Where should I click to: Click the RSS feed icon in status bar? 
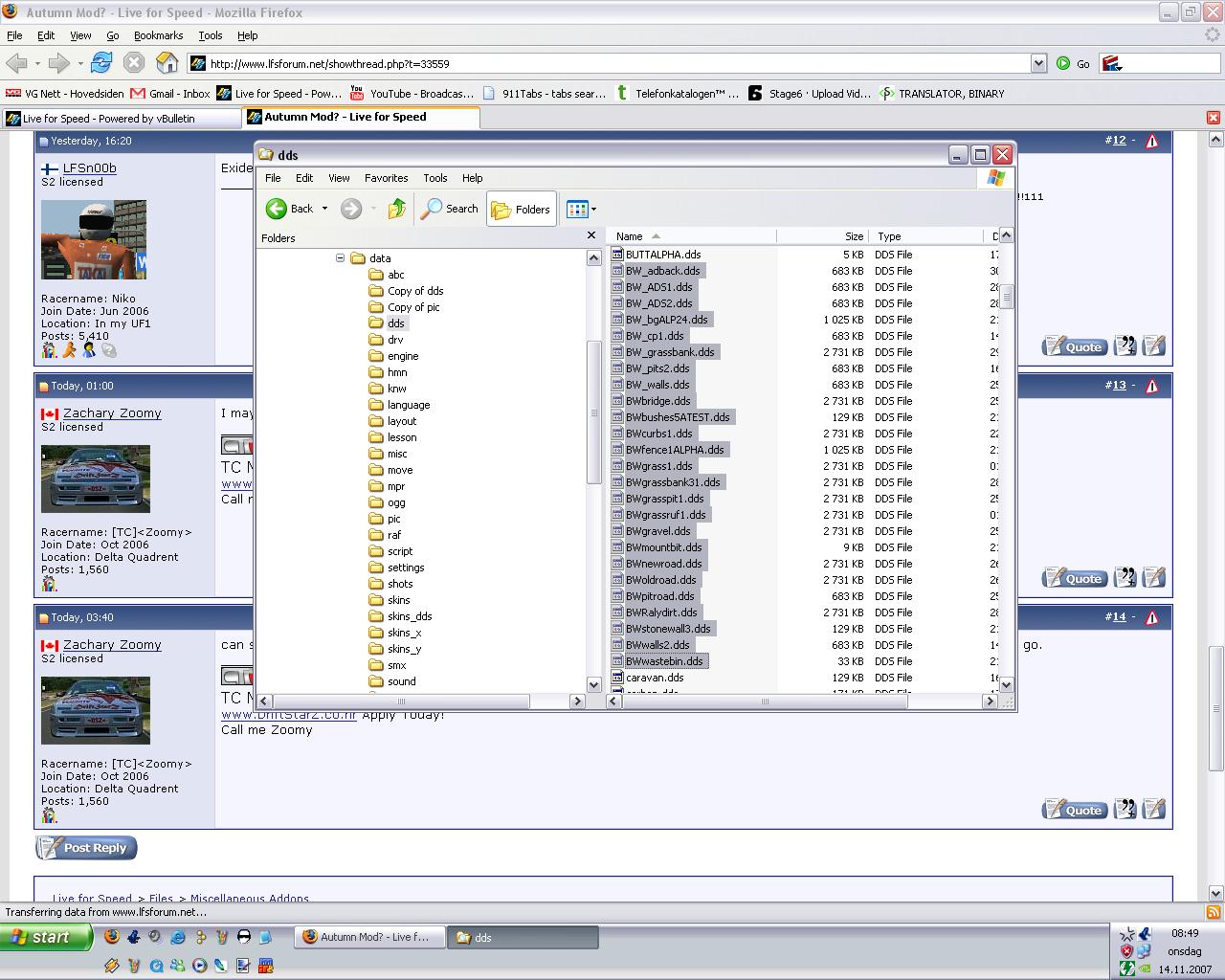click(x=1214, y=912)
